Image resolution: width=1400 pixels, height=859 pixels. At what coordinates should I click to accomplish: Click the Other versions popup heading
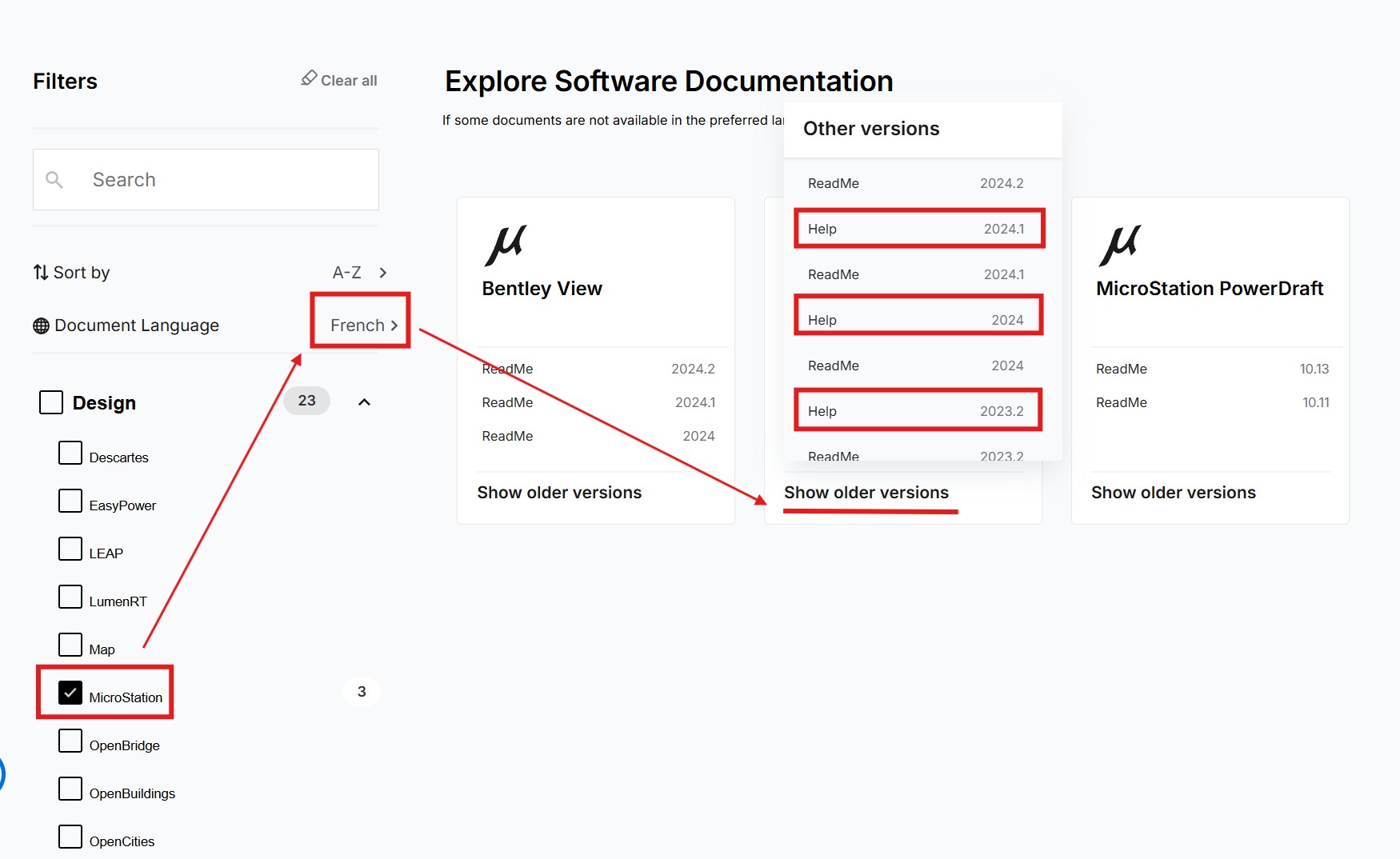point(871,129)
